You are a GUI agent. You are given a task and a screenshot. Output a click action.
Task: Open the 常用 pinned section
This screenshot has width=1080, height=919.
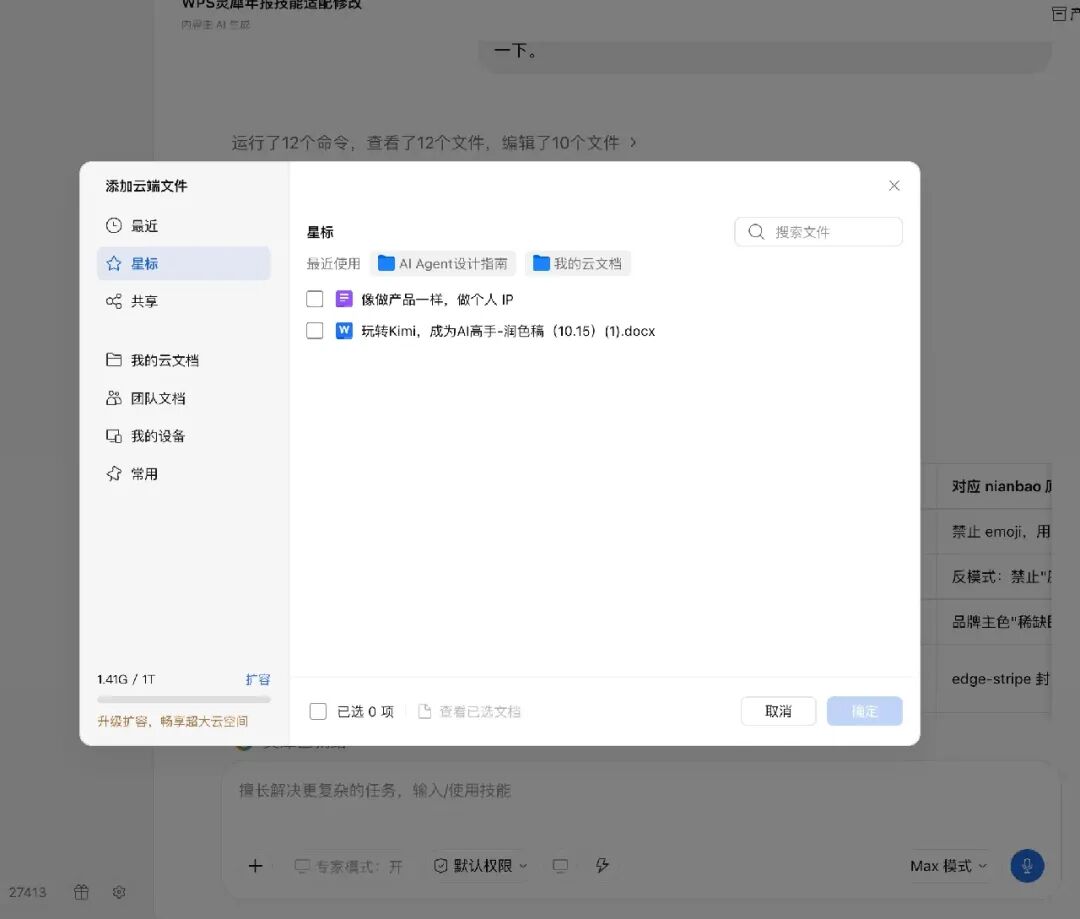[183, 474]
